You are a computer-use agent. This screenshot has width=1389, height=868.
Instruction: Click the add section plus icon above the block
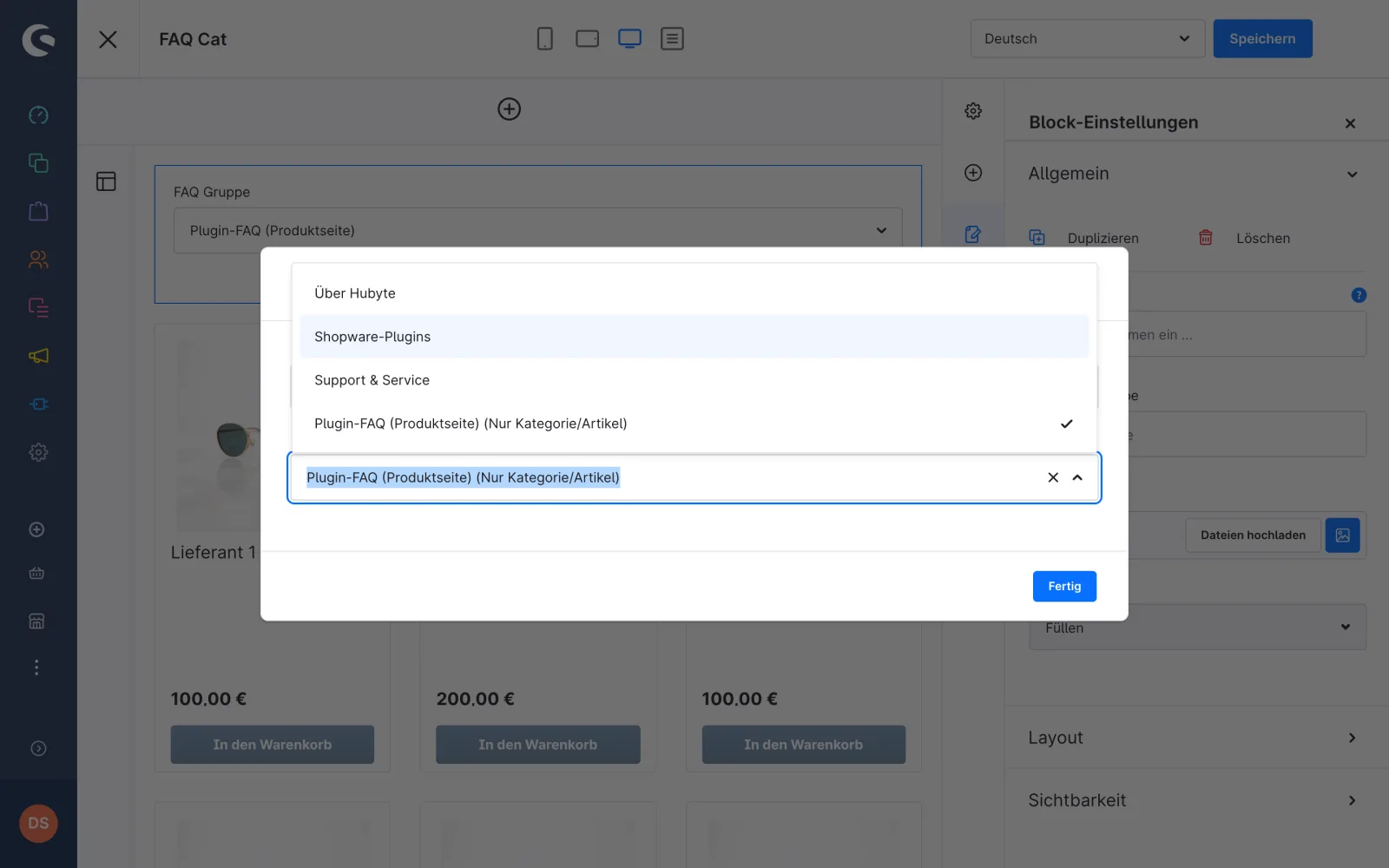(509, 108)
